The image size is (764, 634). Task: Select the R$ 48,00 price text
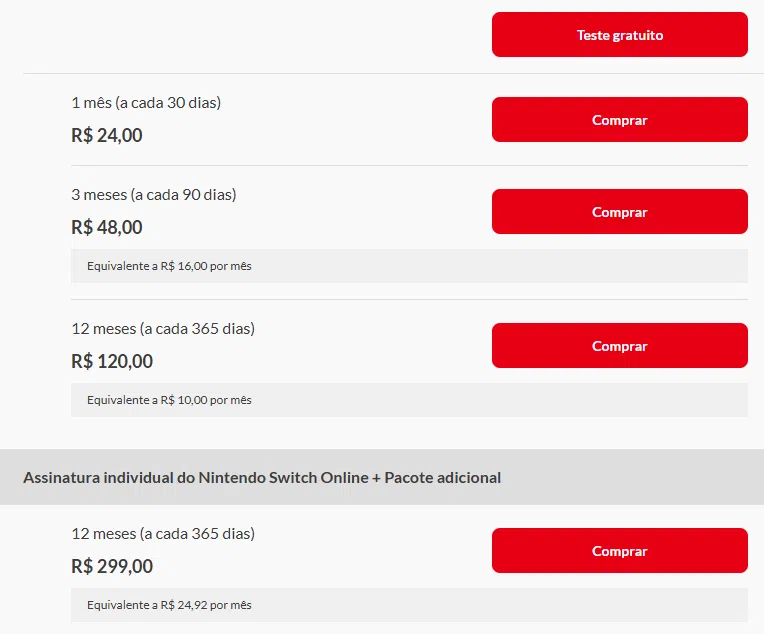107,227
